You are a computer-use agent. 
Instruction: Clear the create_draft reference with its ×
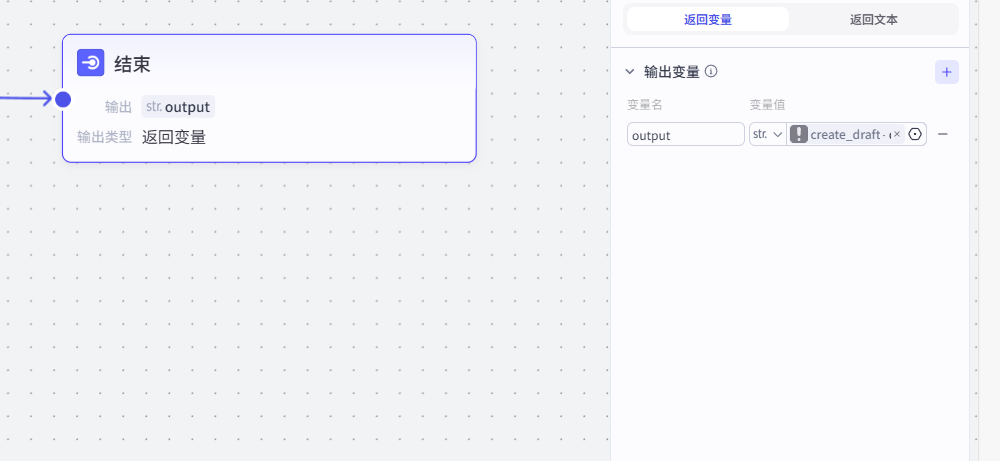[897, 134]
